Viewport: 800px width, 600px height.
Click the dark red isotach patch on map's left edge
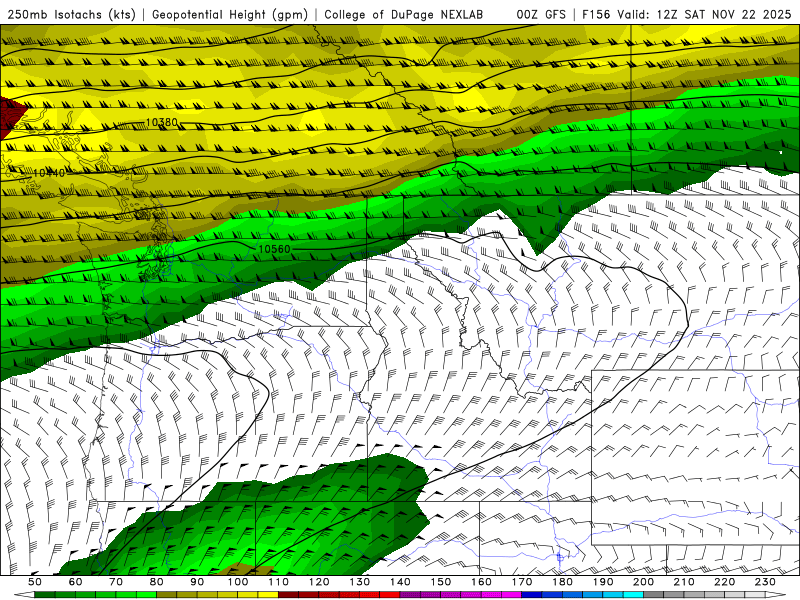pyautogui.click(x=9, y=118)
